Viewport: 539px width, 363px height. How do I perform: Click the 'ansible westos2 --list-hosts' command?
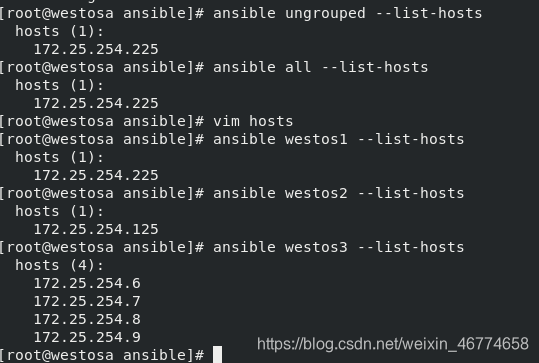[x=339, y=194]
